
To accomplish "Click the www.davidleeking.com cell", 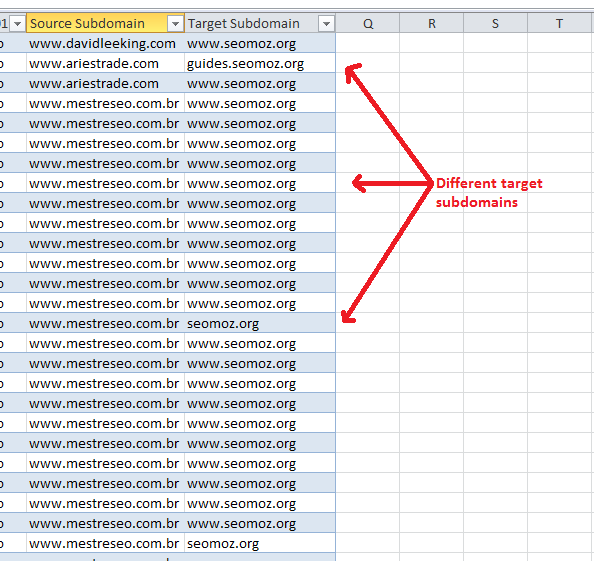I will tap(105, 44).
